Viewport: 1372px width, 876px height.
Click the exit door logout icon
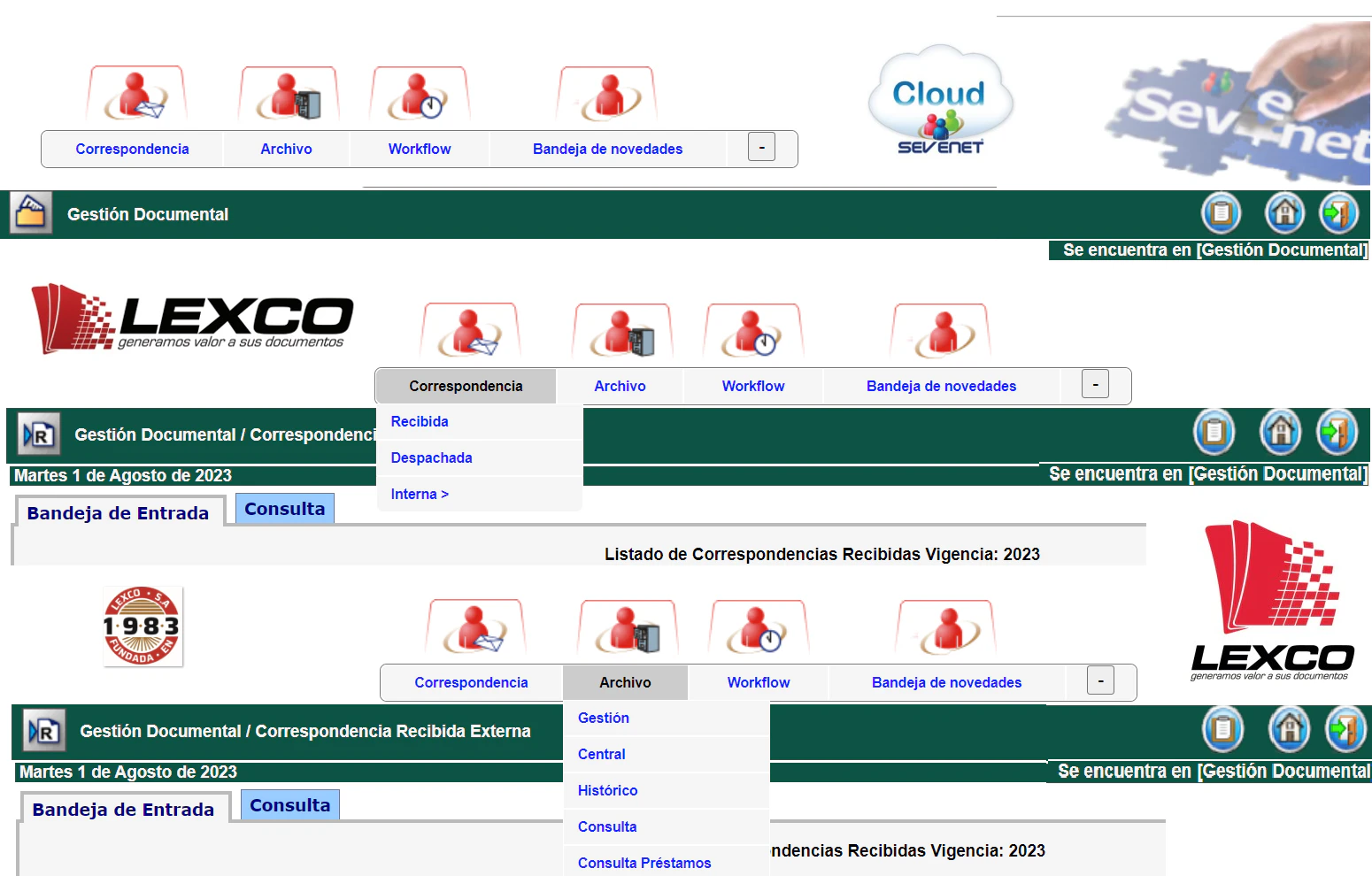pos(1339,213)
